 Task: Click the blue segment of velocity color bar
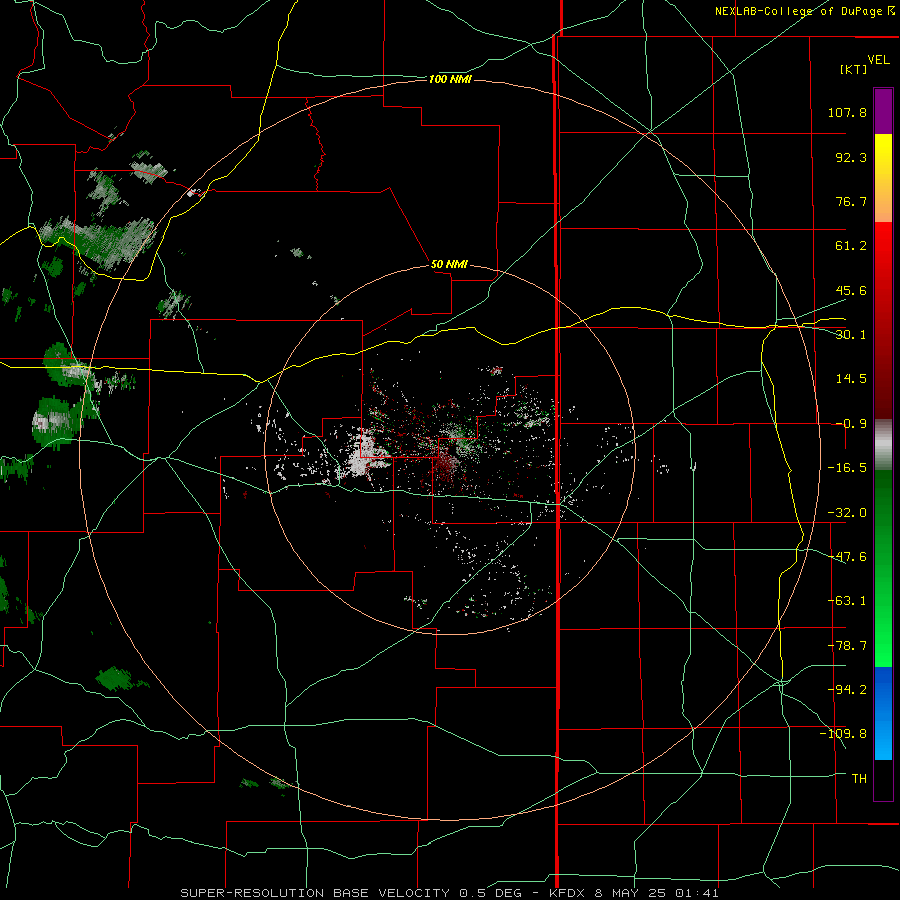click(883, 713)
